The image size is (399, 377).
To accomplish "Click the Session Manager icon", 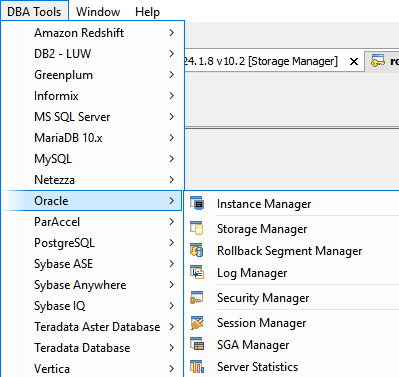I will click(x=197, y=322).
